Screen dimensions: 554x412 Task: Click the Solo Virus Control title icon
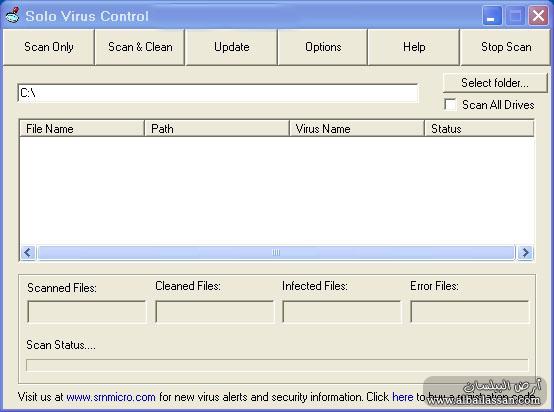13,15
